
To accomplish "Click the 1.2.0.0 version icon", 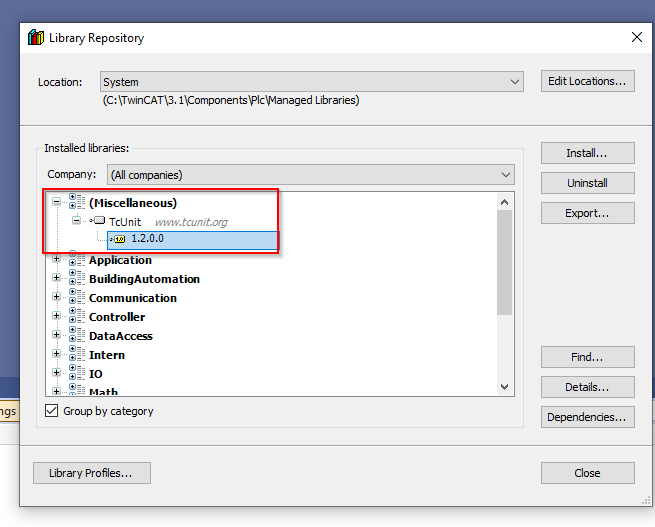I will 118,239.
